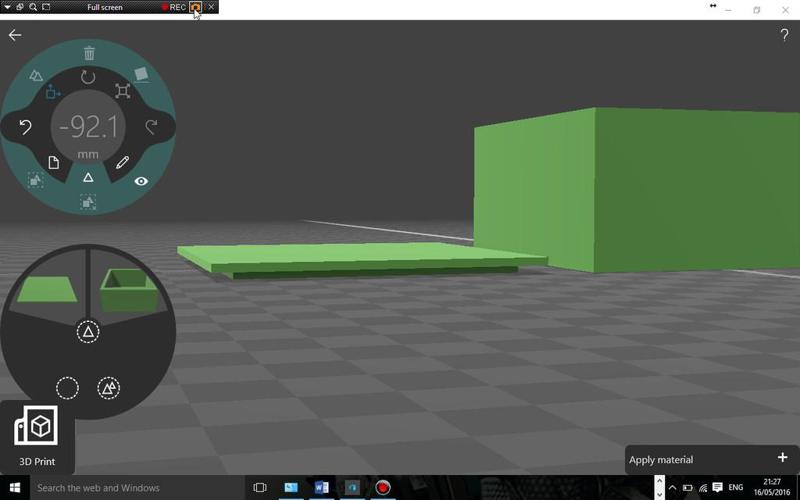Open the red recorder app on taskbar
The width and height of the screenshot is (800, 500).
[383, 488]
